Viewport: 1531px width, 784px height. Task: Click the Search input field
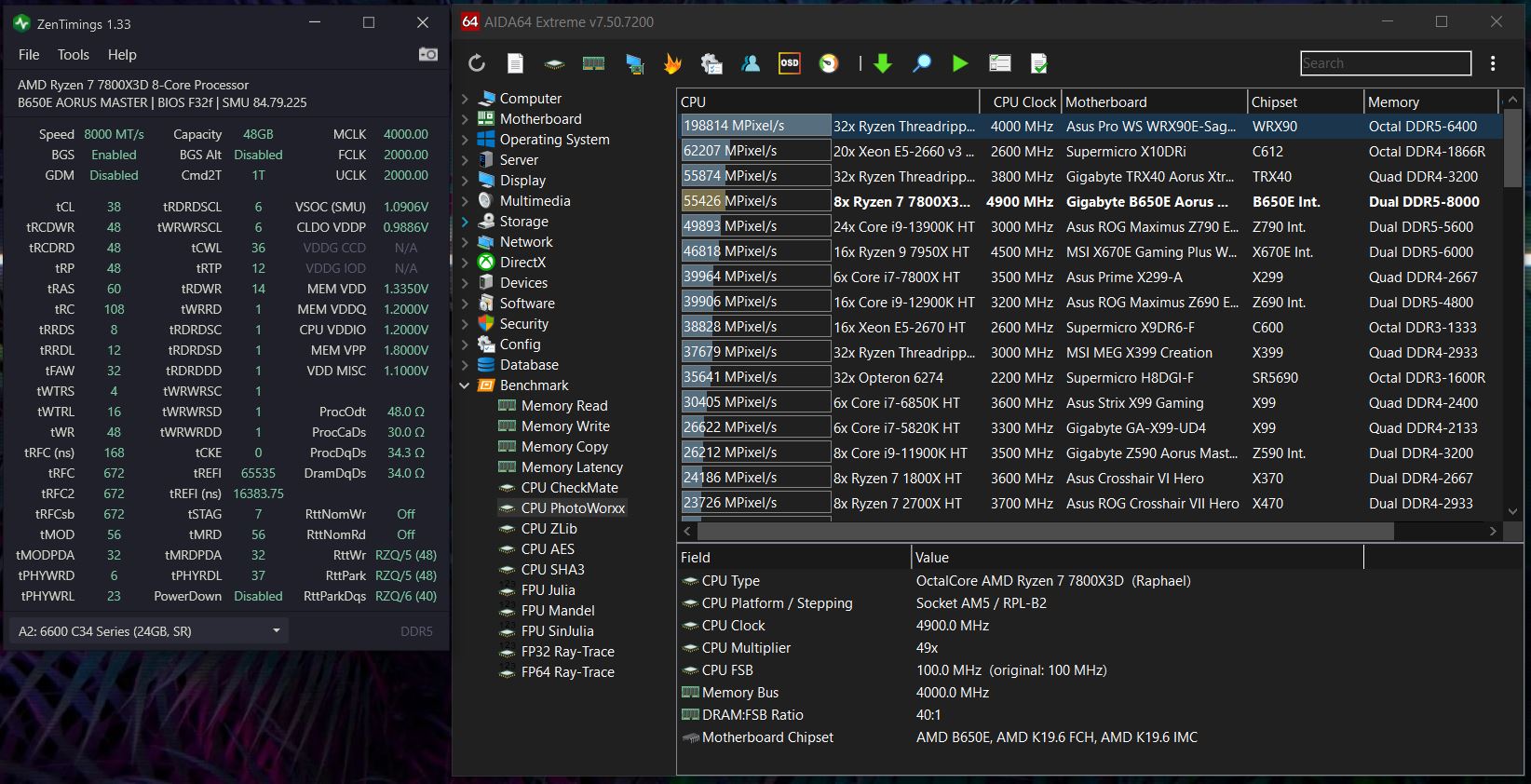point(1385,63)
